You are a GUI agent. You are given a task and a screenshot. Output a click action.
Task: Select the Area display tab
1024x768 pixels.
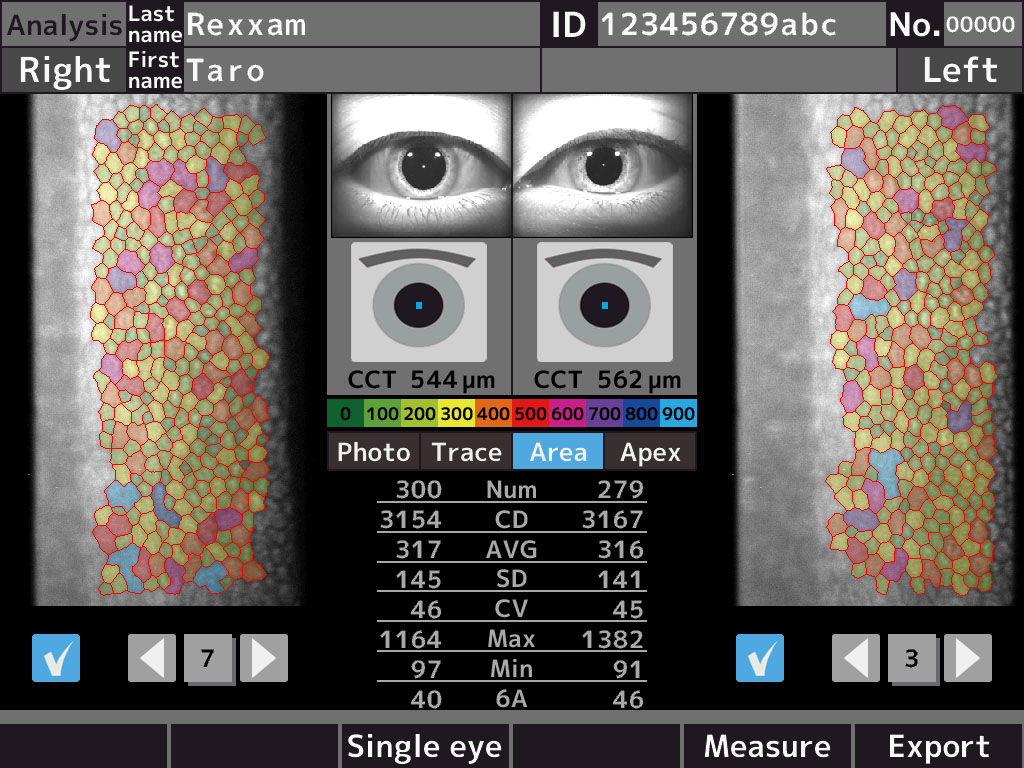point(558,452)
